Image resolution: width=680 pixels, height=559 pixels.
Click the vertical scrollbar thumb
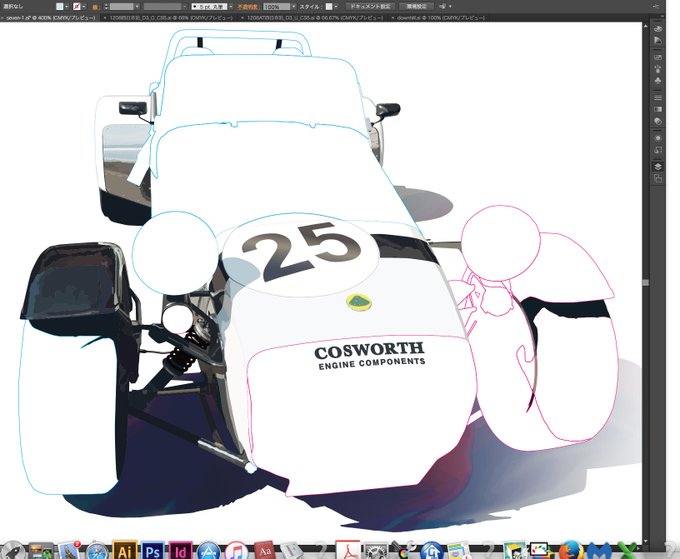tap(646, 283)
